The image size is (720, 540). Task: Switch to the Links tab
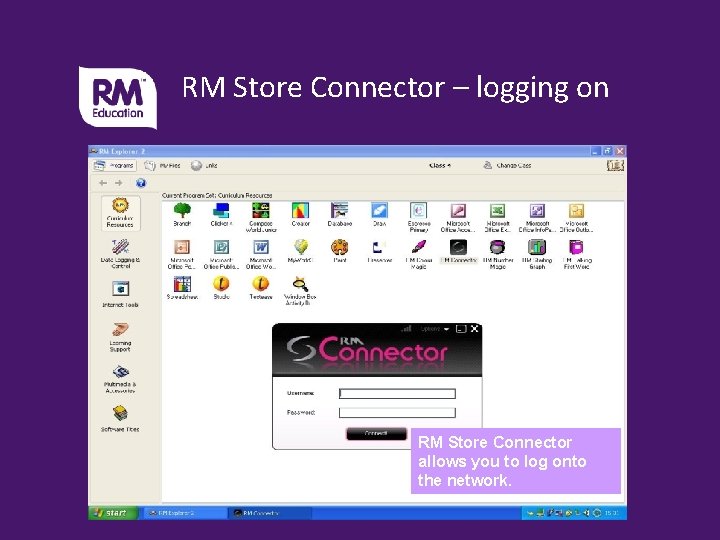click(204, 165)
